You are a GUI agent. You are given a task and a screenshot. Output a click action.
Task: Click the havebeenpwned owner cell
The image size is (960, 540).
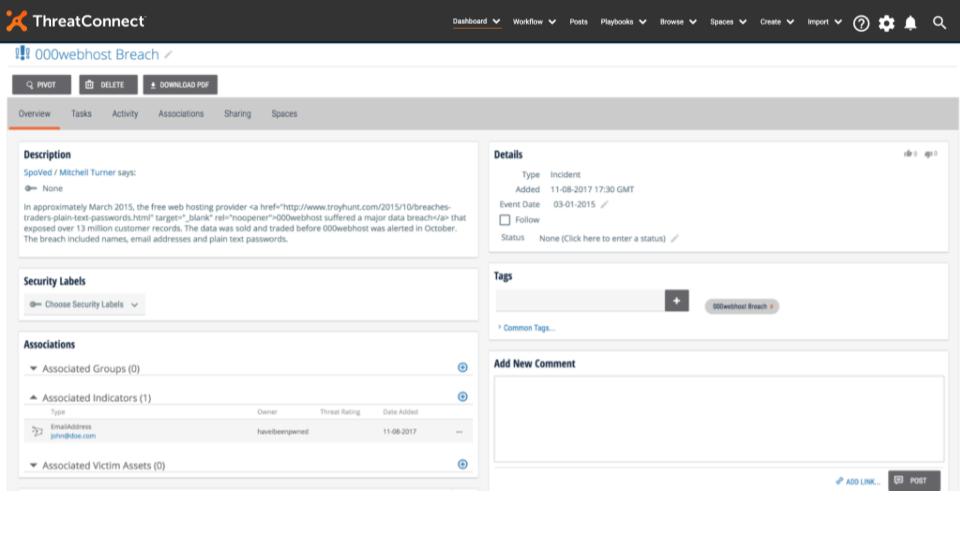[283, 432]
